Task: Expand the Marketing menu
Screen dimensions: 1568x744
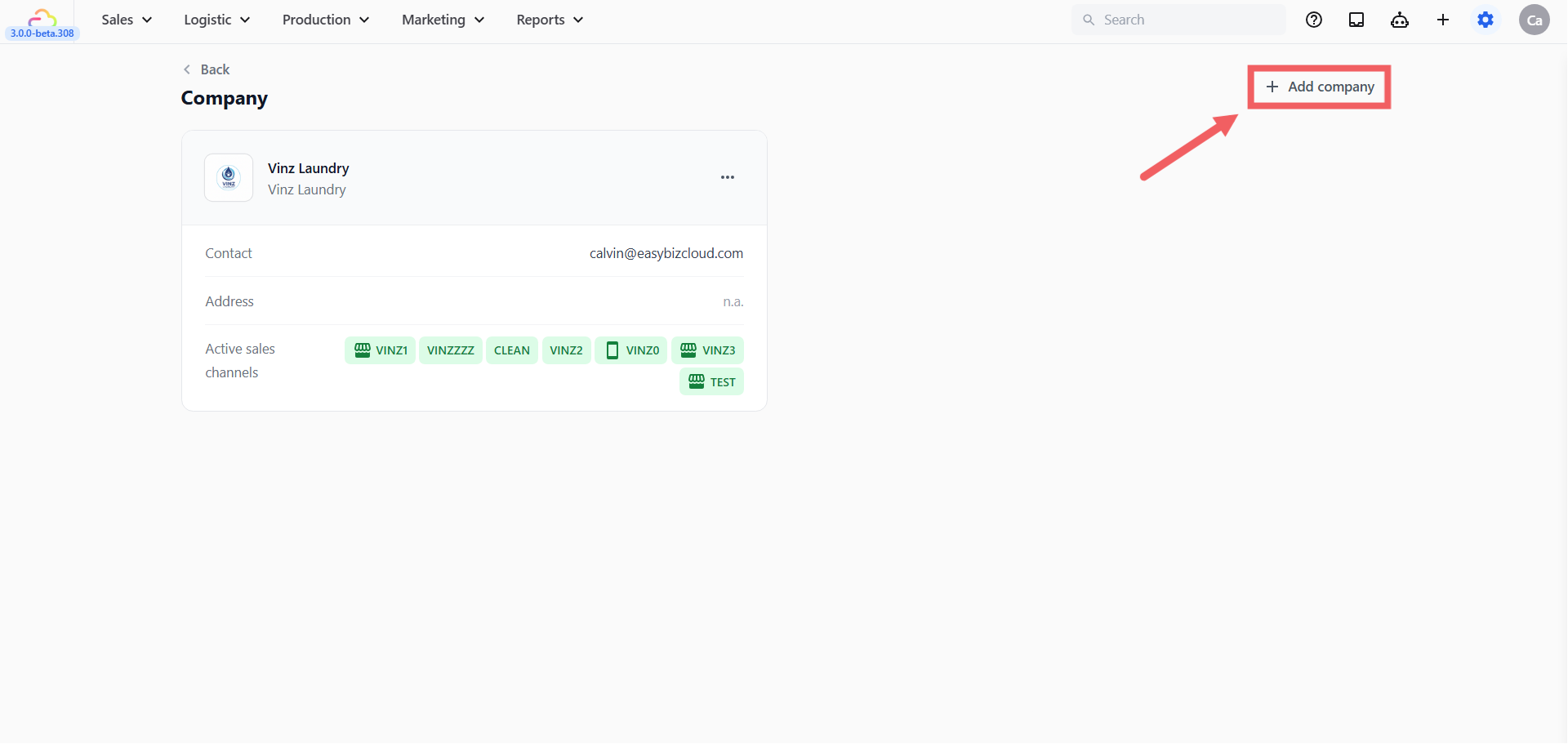Action: pos(443,20)
